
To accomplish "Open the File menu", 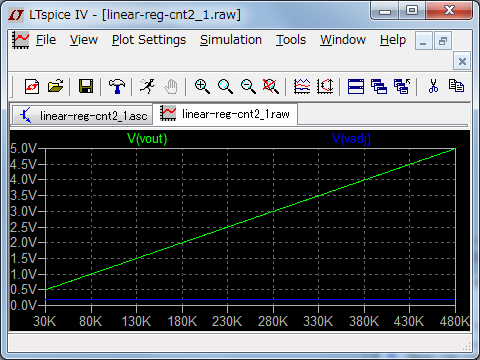I will 46,40.
